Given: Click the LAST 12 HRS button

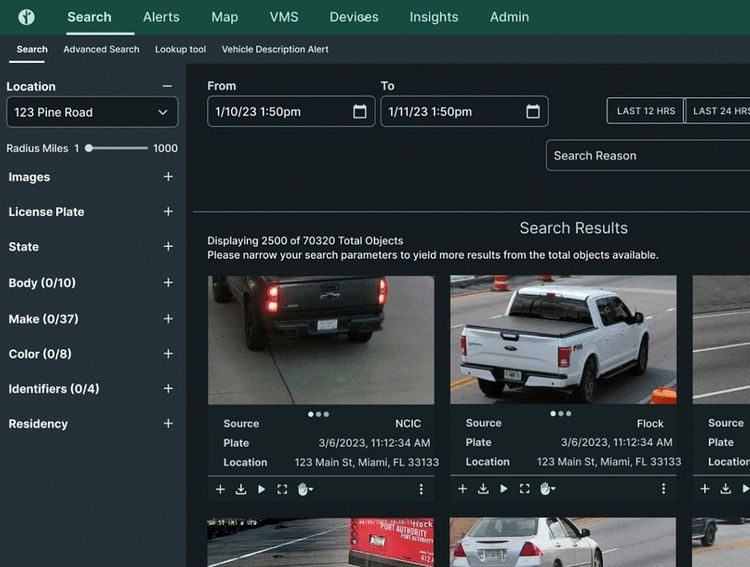Looking at the screenshot, I should coord(644,111).
